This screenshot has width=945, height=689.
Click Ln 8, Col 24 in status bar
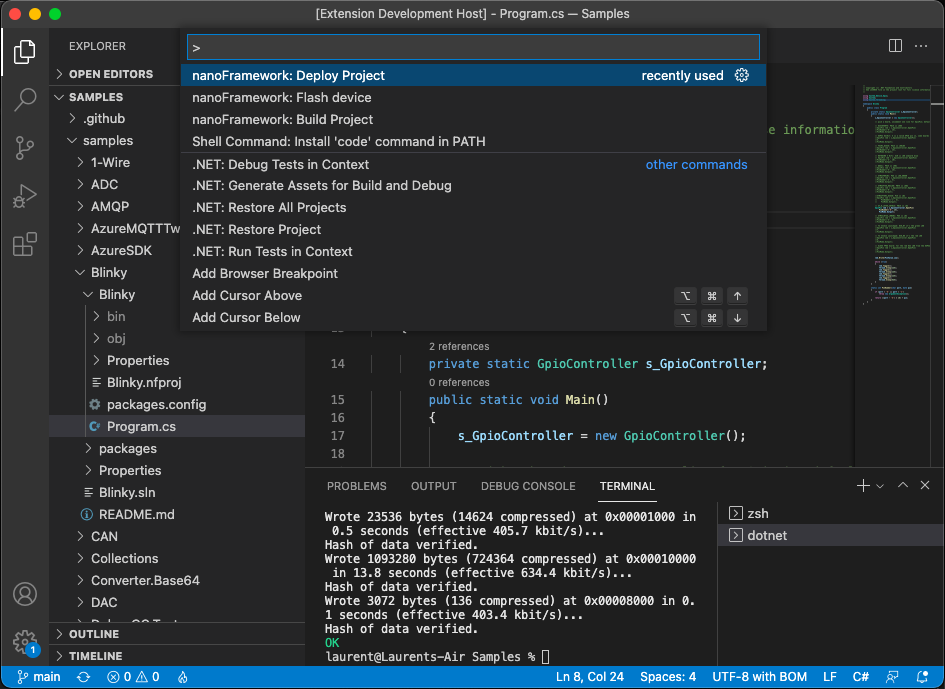[x=589, y=677]
